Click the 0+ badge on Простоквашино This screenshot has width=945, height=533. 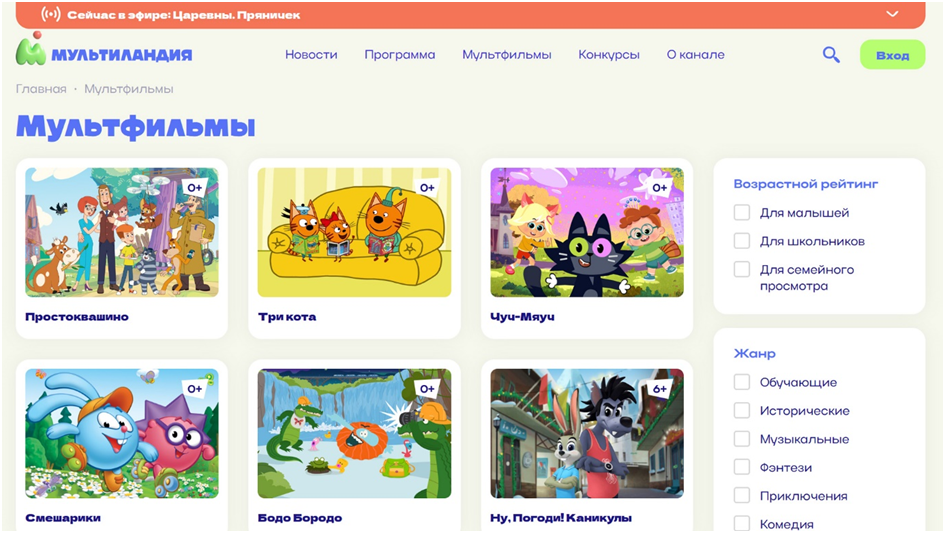point(195,188)
